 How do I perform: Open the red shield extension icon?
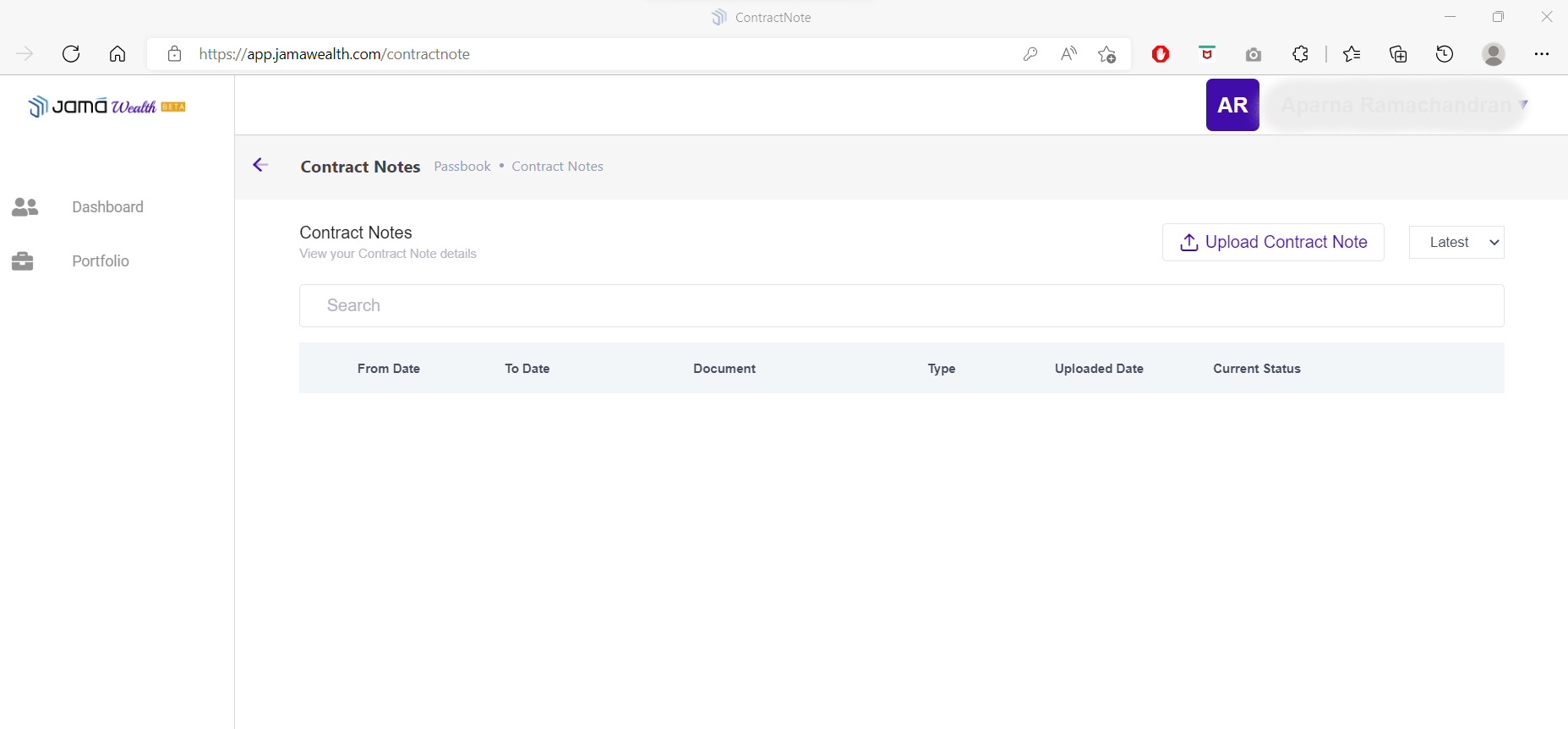click(1161, 54)
